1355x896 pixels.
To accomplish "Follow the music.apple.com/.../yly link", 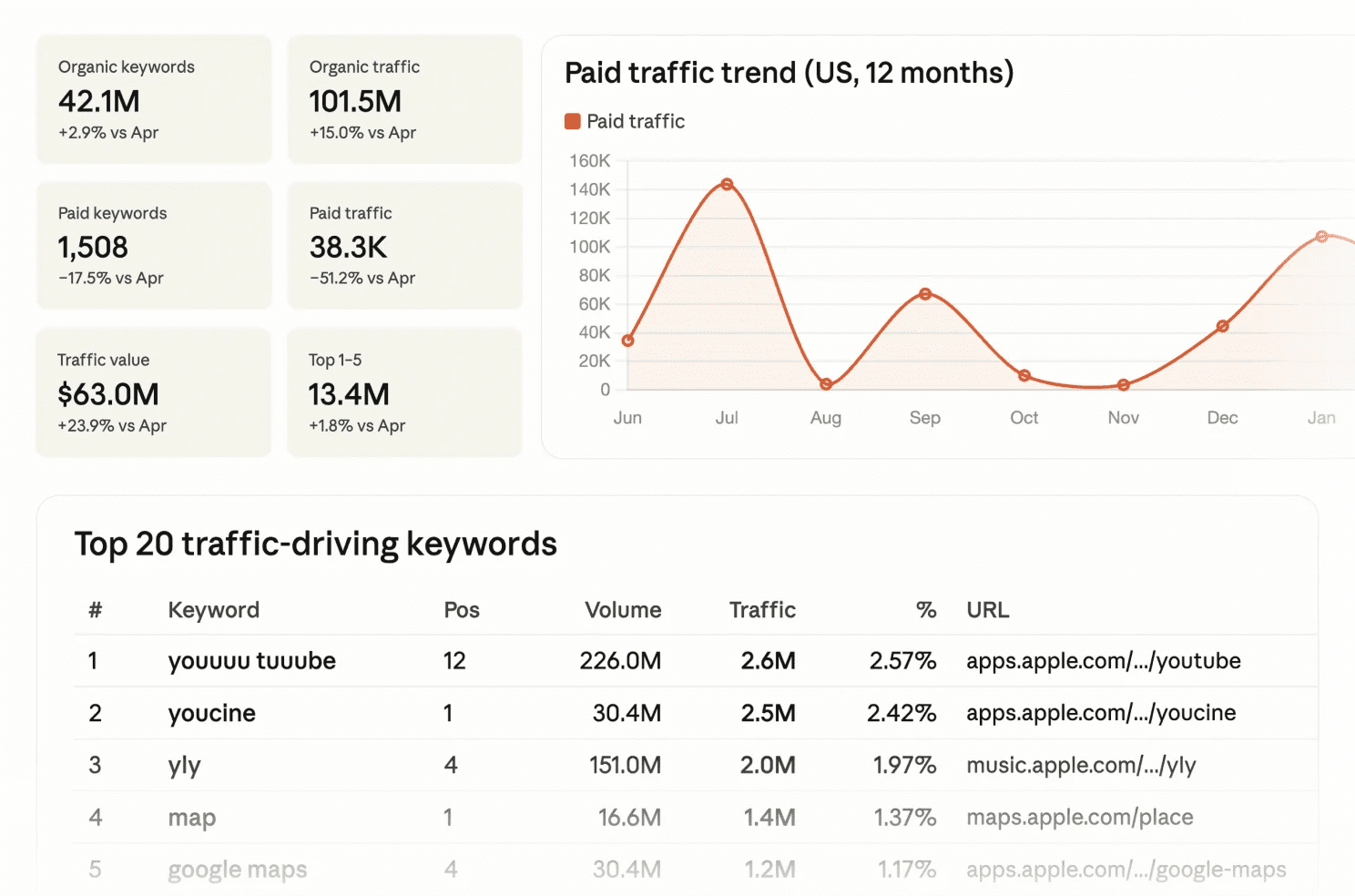I will [x=1081, y=766].
